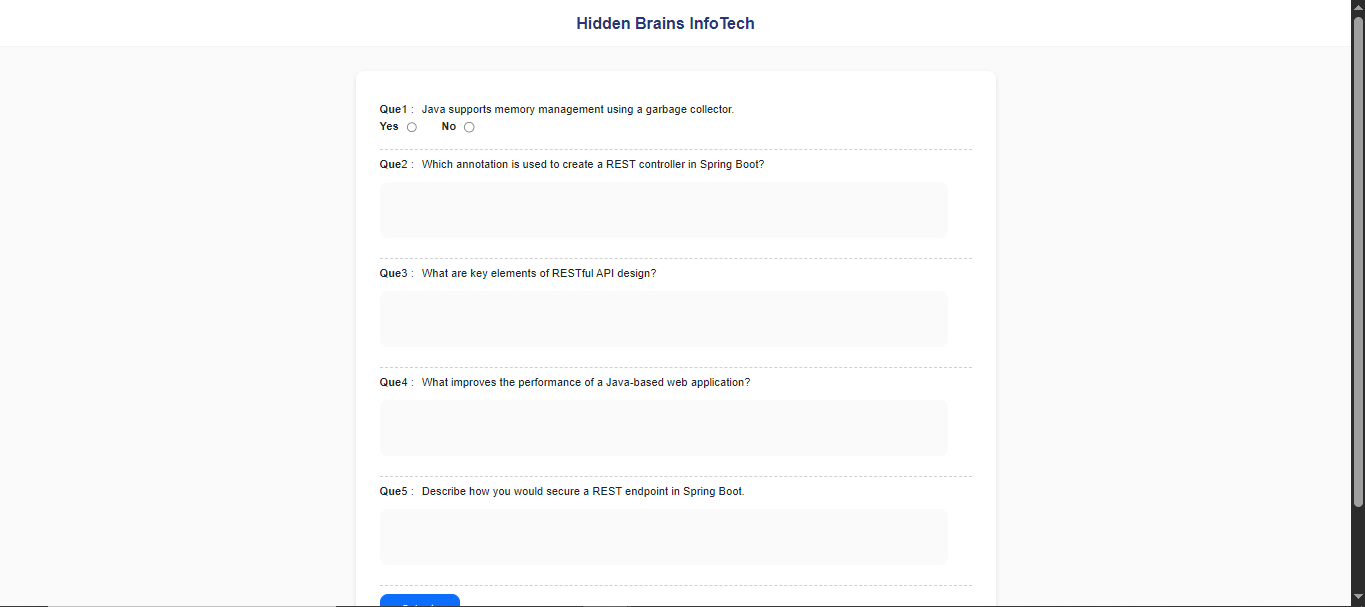Click the answer field for Que4 performance question
This screenshot has width=1365, height=607.
[663, 428]
